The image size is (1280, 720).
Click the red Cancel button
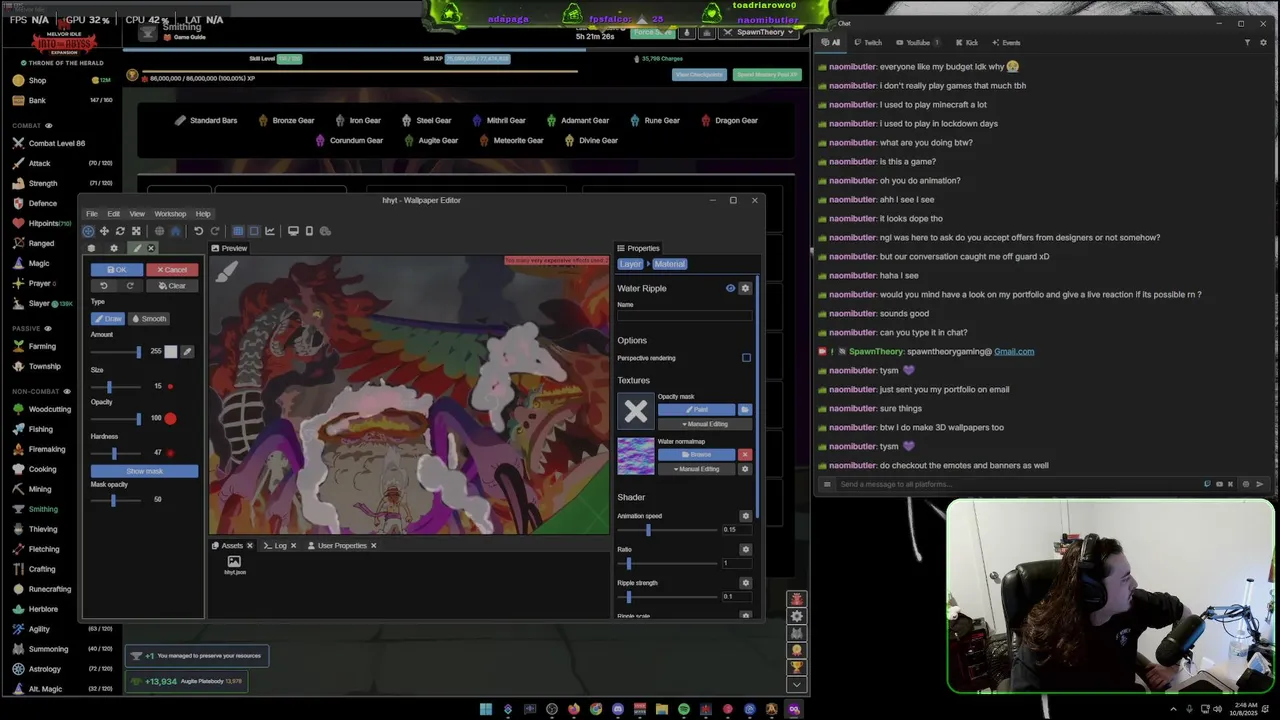[172, 270]
